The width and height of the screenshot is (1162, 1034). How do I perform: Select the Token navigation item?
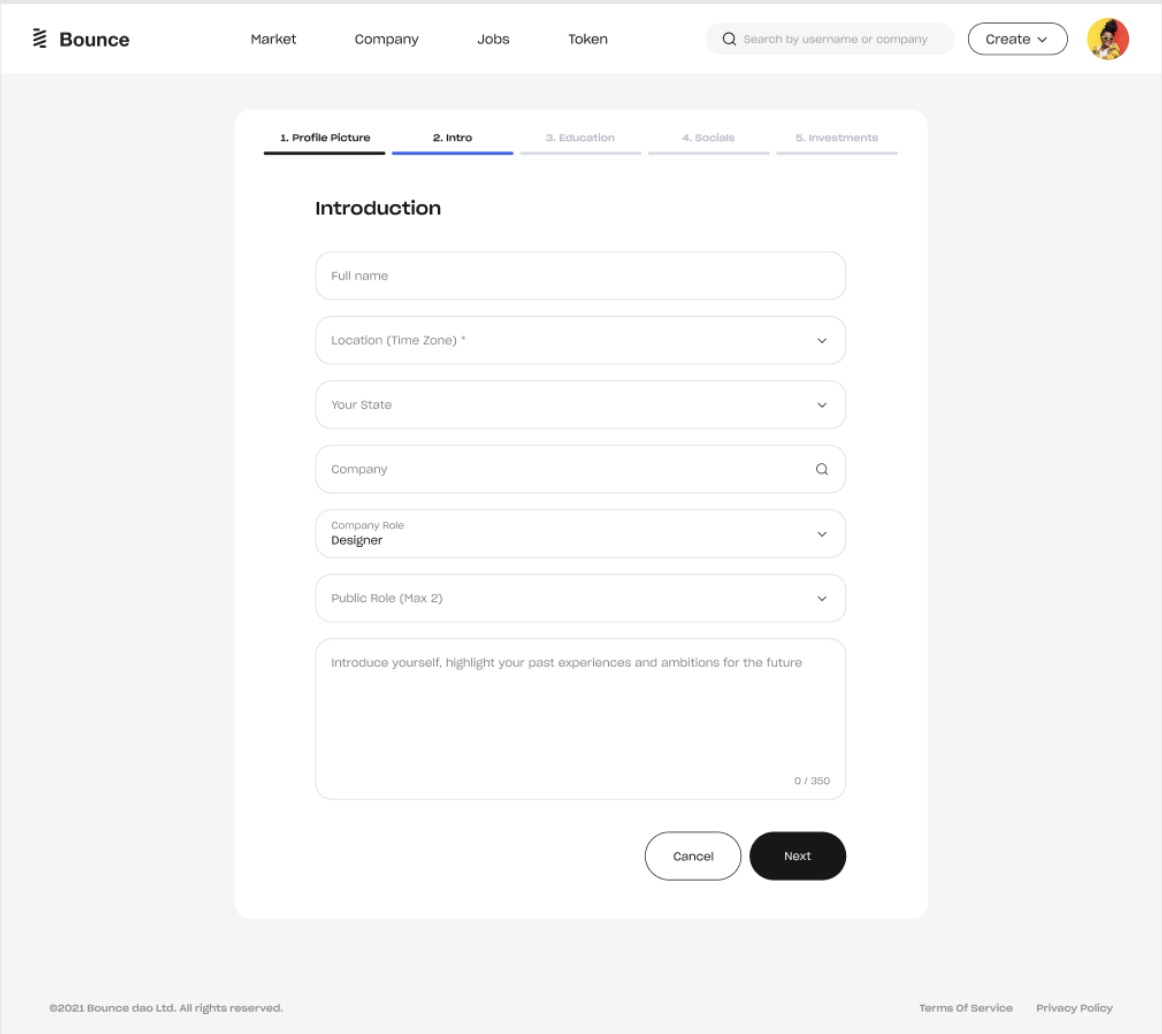tap(588, 39)
